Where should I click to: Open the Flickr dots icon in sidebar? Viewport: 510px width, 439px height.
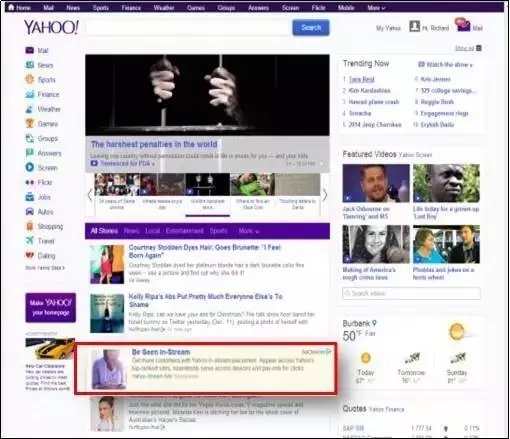(x=30, y=182)
